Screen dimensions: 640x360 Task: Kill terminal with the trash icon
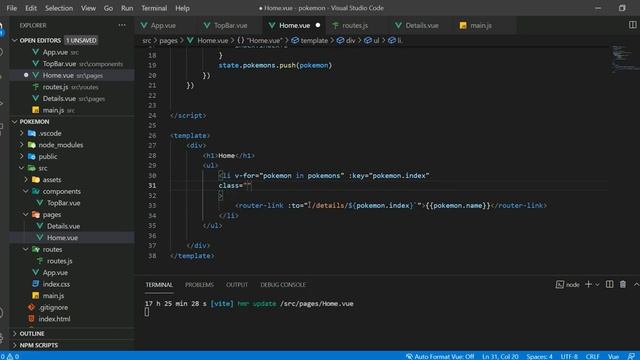(x=623, y=284)
